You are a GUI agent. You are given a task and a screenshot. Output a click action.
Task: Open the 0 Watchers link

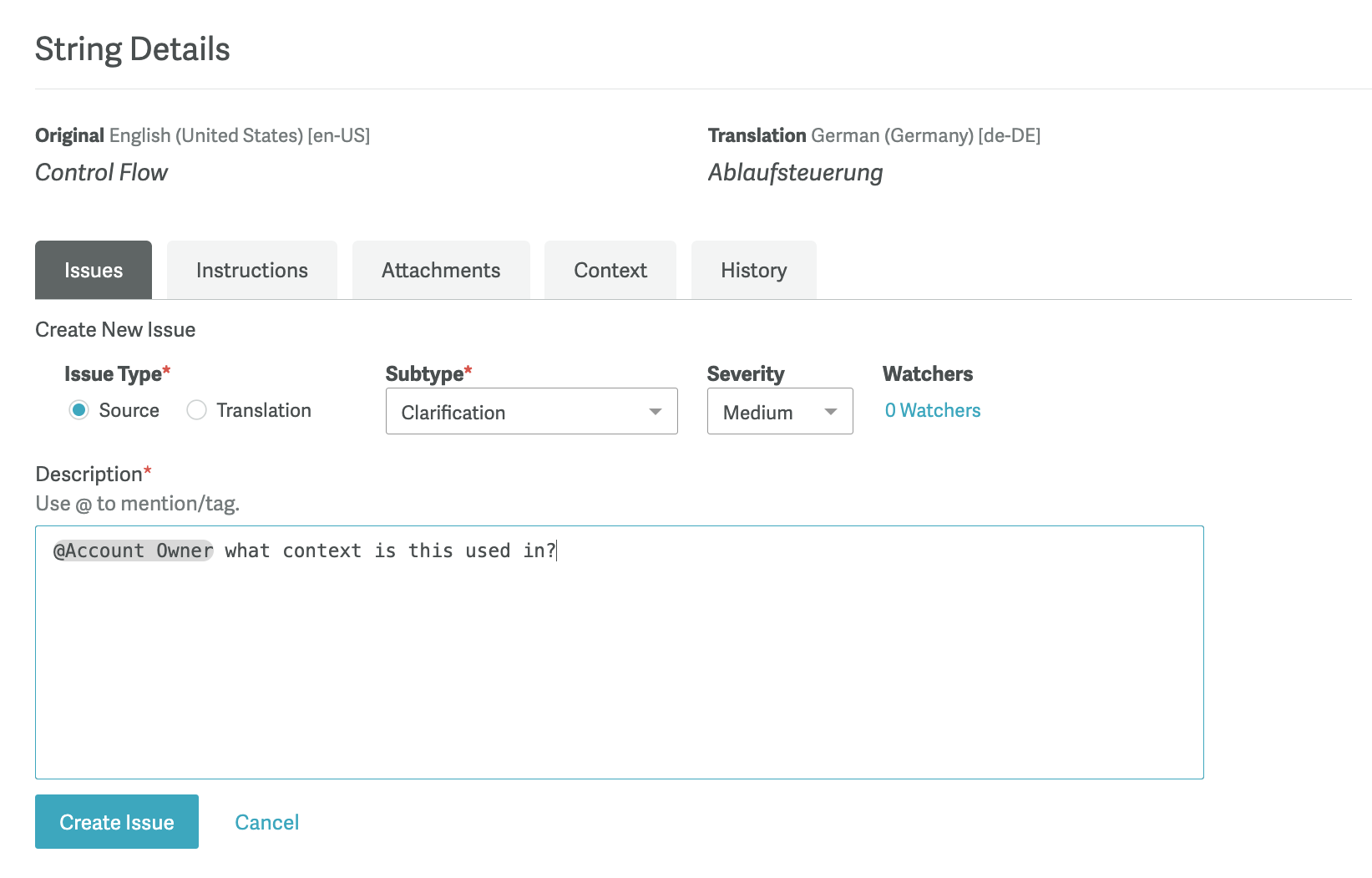932,410
